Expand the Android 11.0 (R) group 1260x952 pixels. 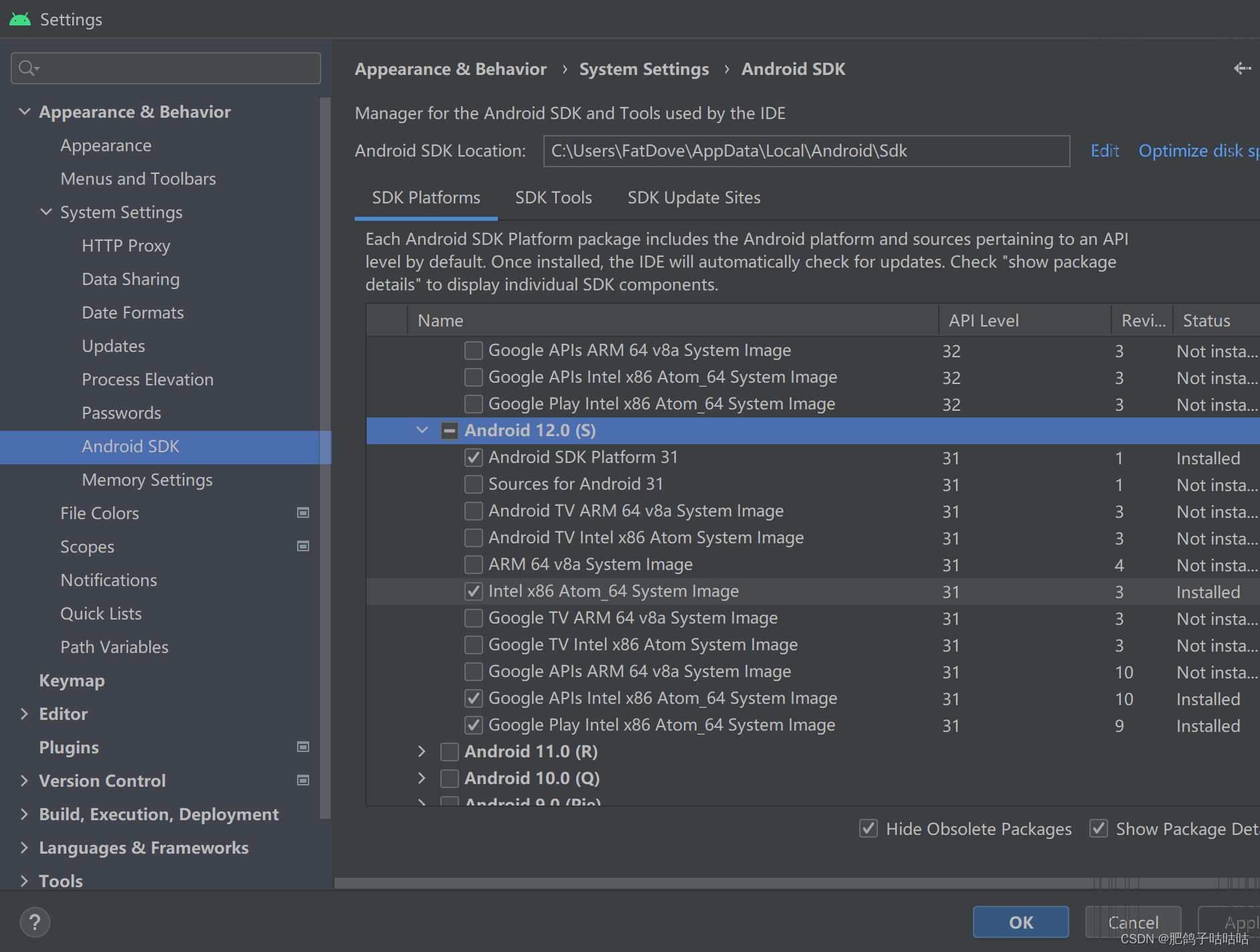(422, 751)
